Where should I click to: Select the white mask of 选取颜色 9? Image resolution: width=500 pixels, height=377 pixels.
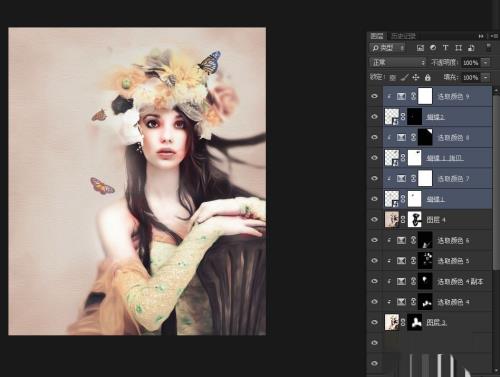[425, 96]
